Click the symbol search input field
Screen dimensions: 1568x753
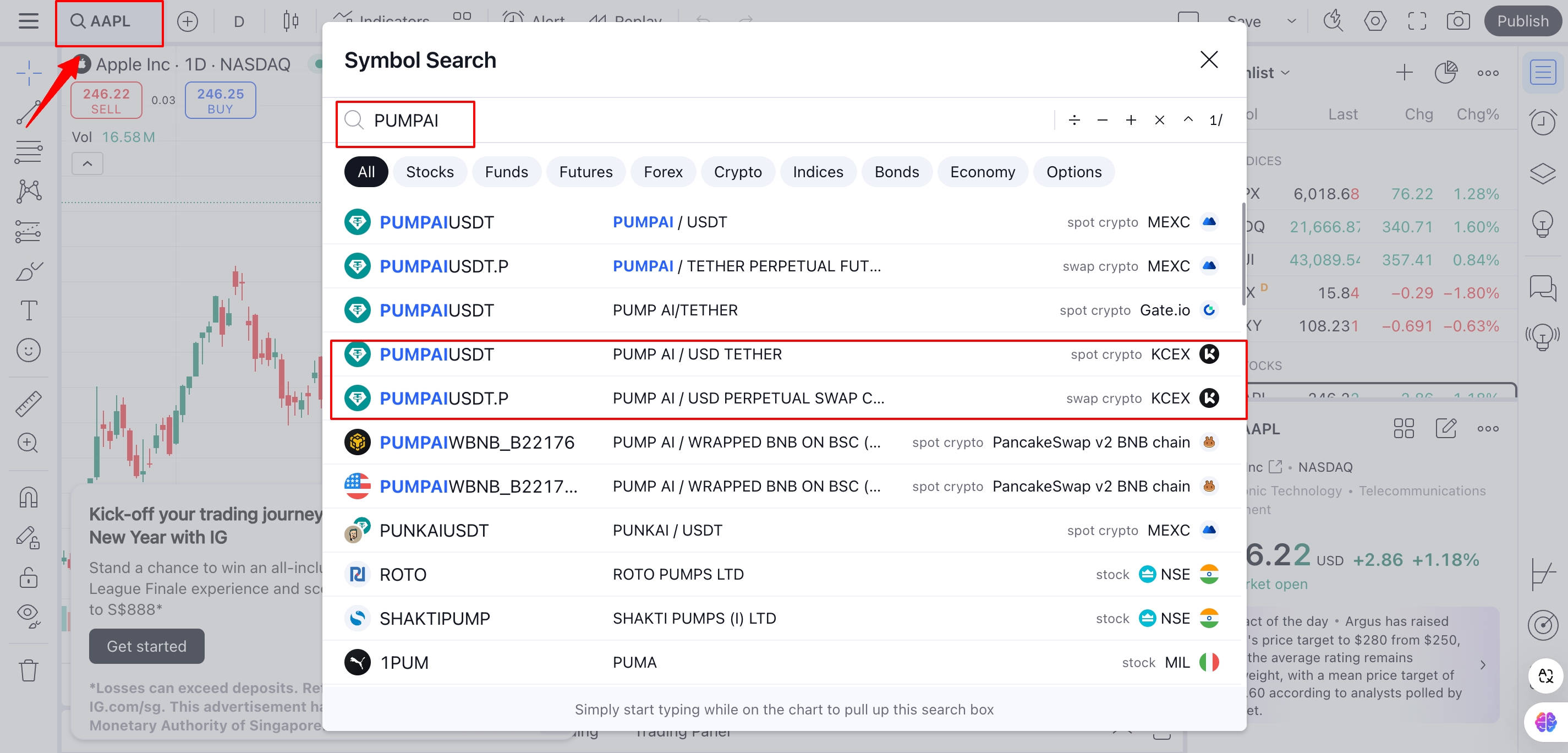click(x=694, y=121)
